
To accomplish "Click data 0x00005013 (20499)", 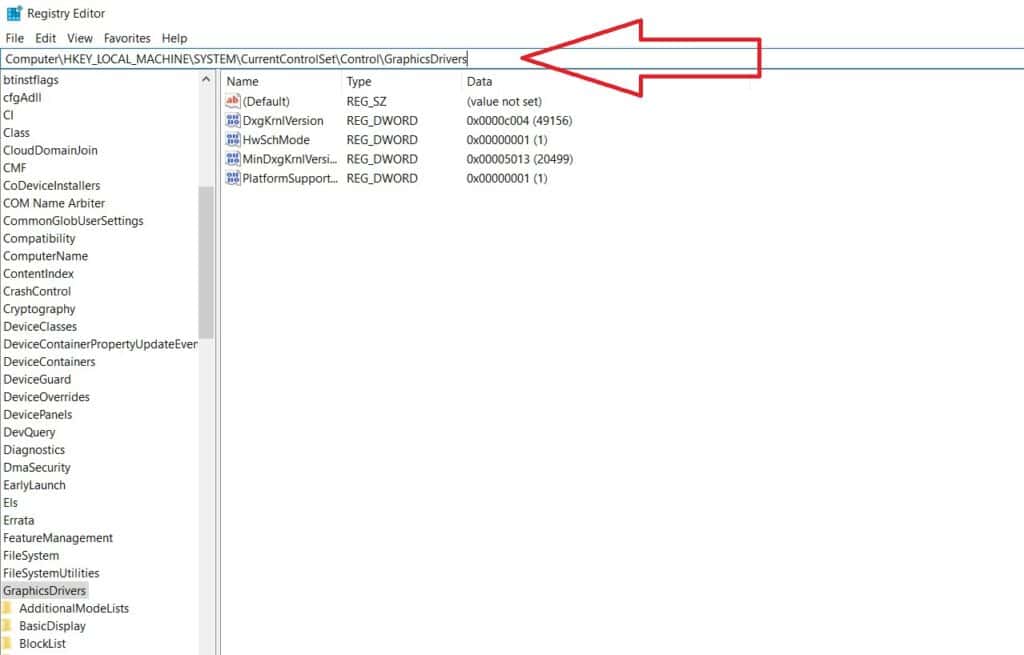I will tap(519, 159).
